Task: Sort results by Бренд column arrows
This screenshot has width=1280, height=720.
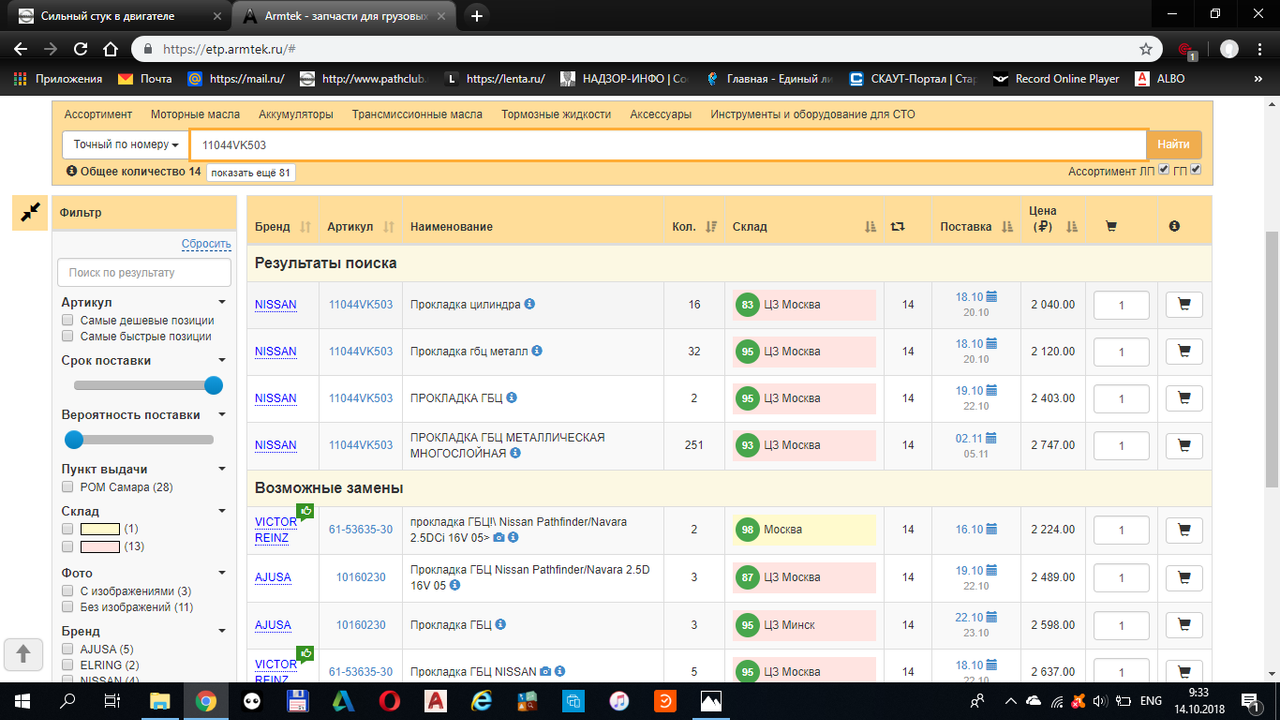Action: [x=306, y=227]
